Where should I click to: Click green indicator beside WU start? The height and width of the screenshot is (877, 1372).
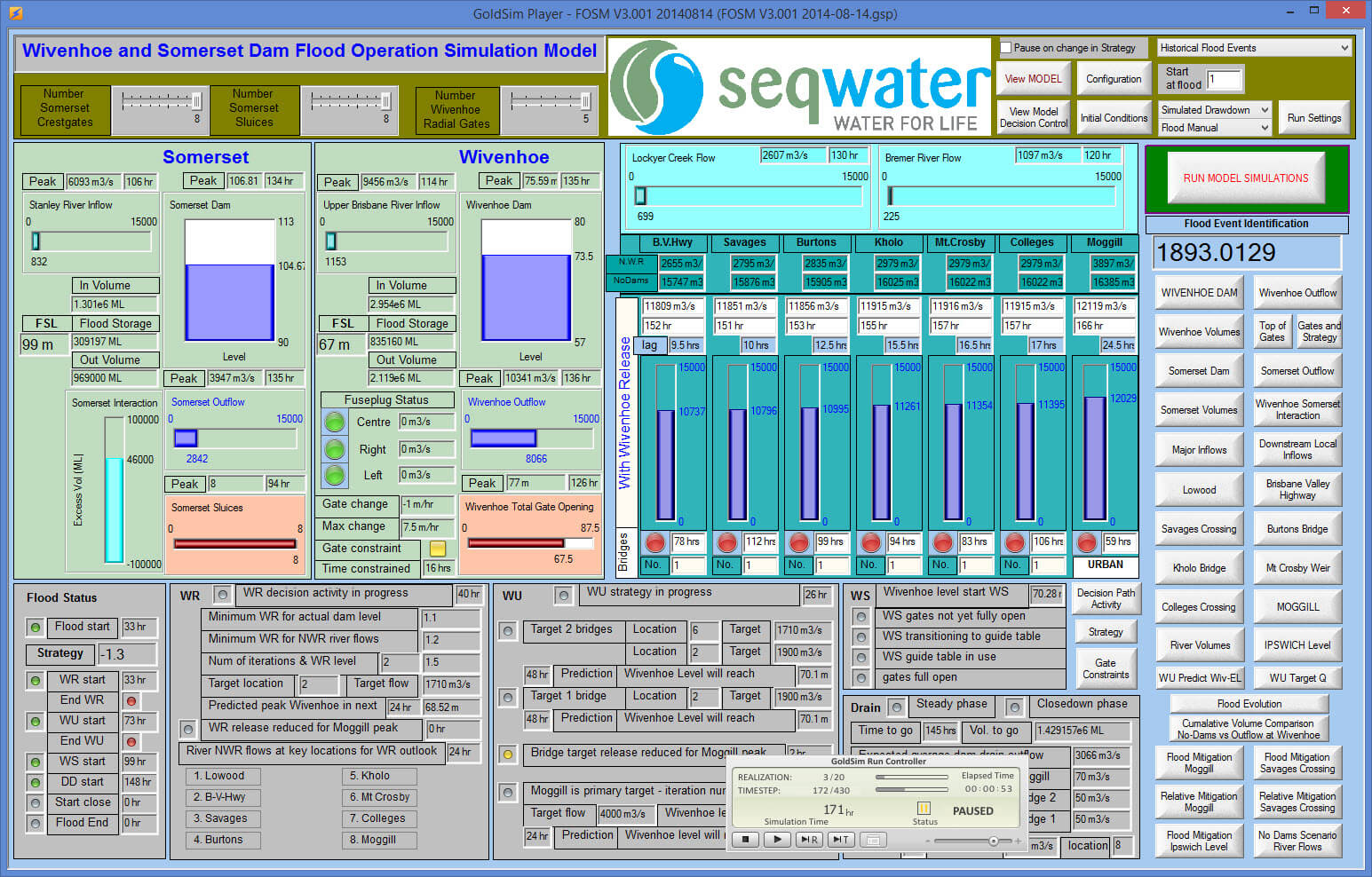point(36,722)
